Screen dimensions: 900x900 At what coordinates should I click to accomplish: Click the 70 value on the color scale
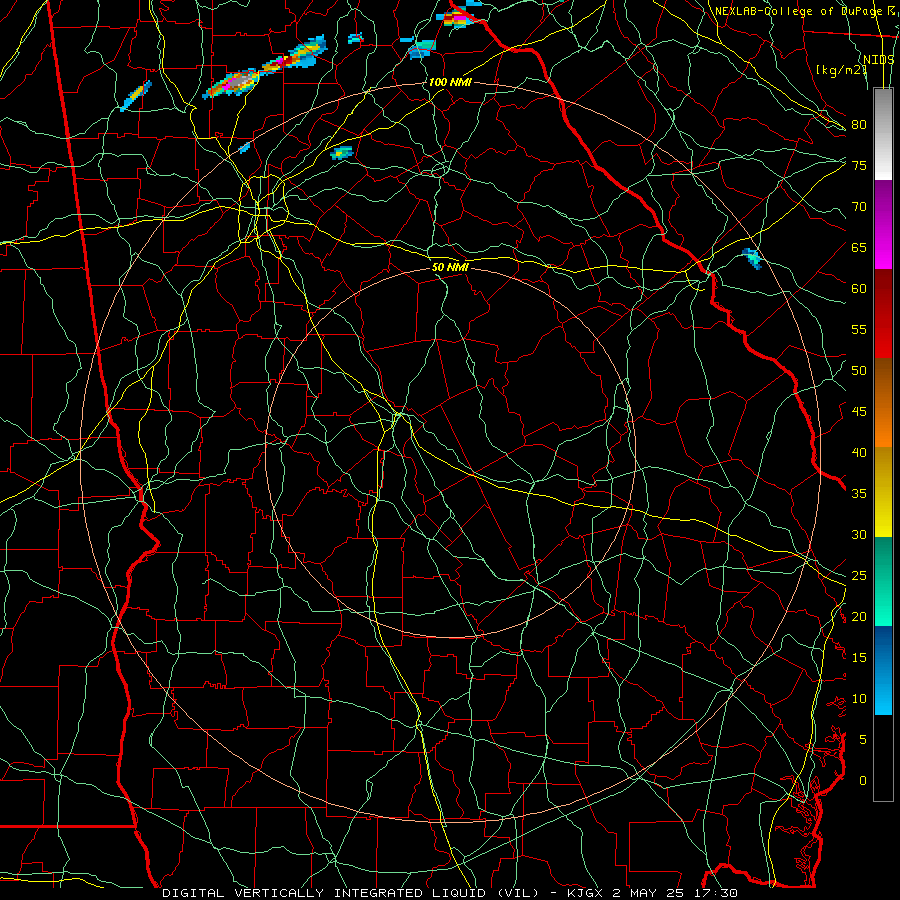click(x=859, y=207)
